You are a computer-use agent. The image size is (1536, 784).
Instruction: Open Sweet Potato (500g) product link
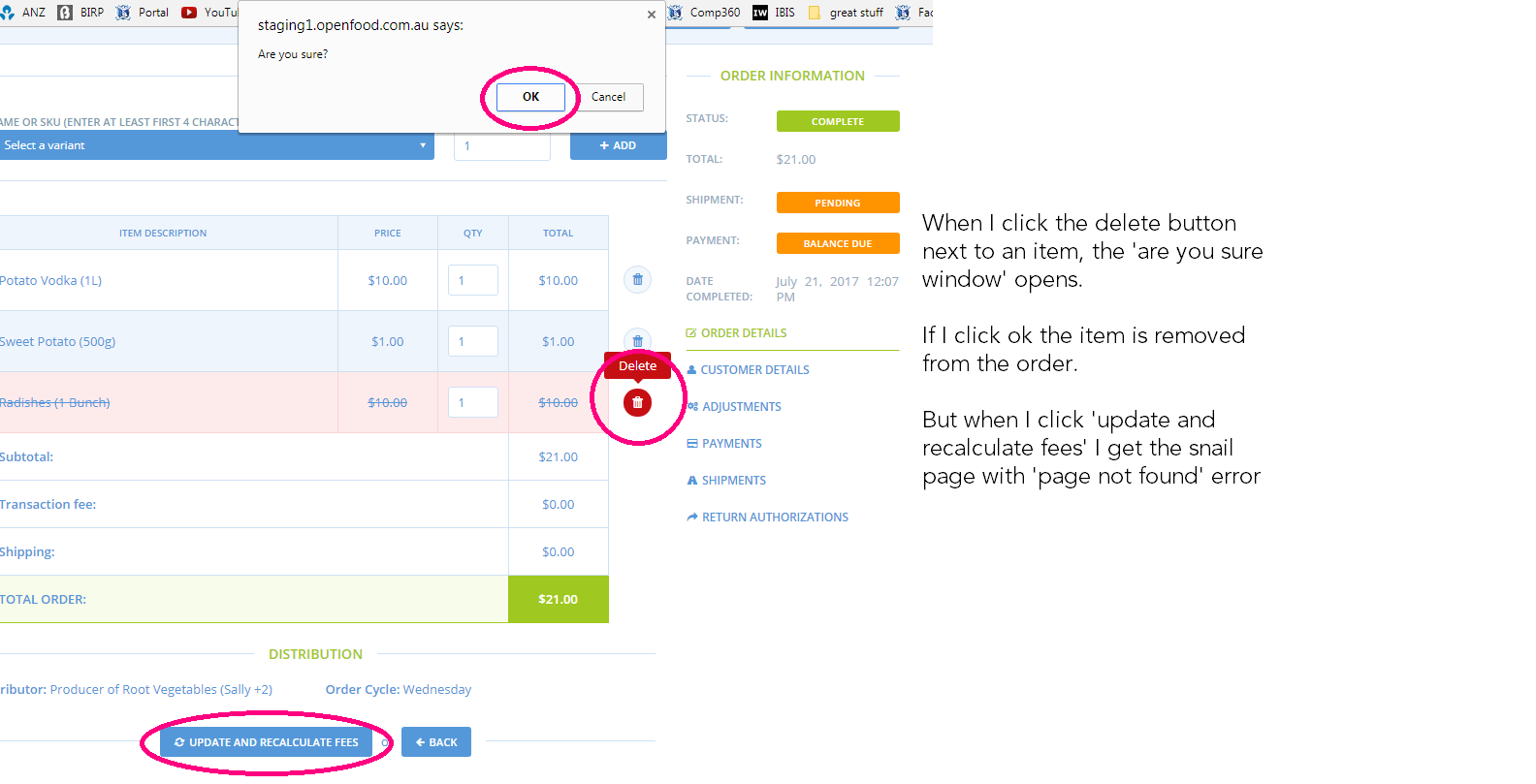(x=57, y=341)
